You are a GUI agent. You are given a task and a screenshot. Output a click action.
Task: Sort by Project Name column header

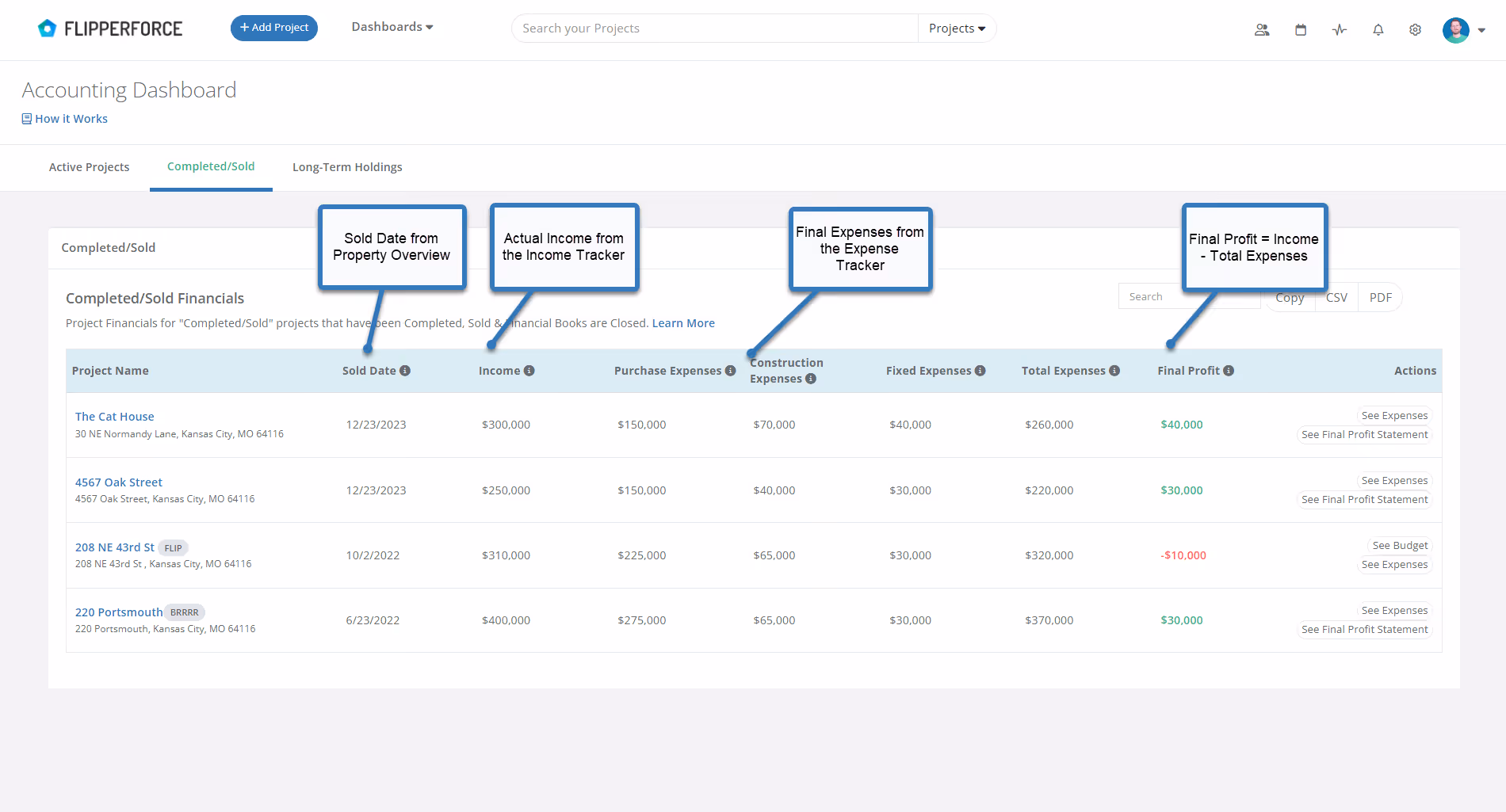(x=110, y=371)
